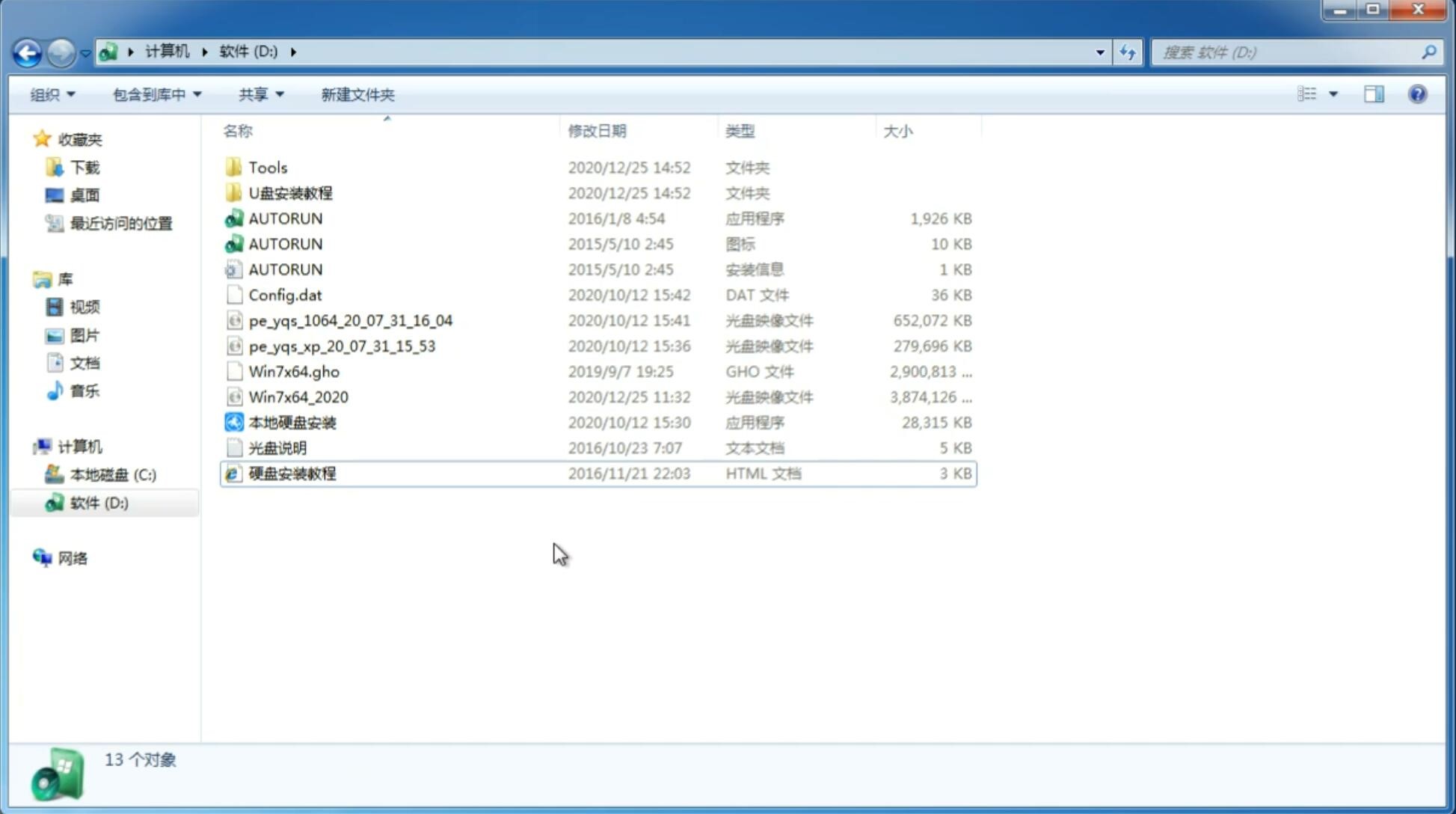Launch 本地硬盘安装 application
This screenshot has height=814, width=1456.
[292, 422]
